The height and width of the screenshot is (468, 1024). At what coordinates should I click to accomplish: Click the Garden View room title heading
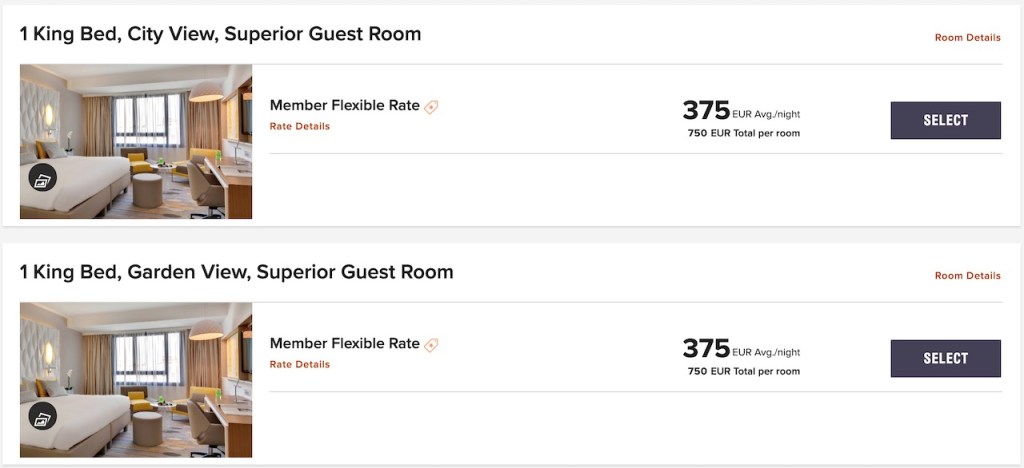(x=236, y=272)
